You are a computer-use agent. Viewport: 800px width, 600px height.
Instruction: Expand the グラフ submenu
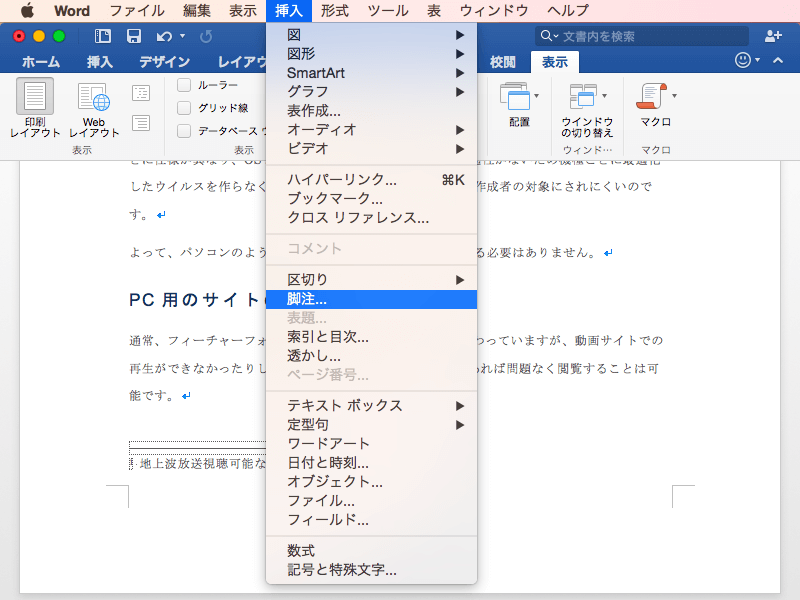(371, 92)
